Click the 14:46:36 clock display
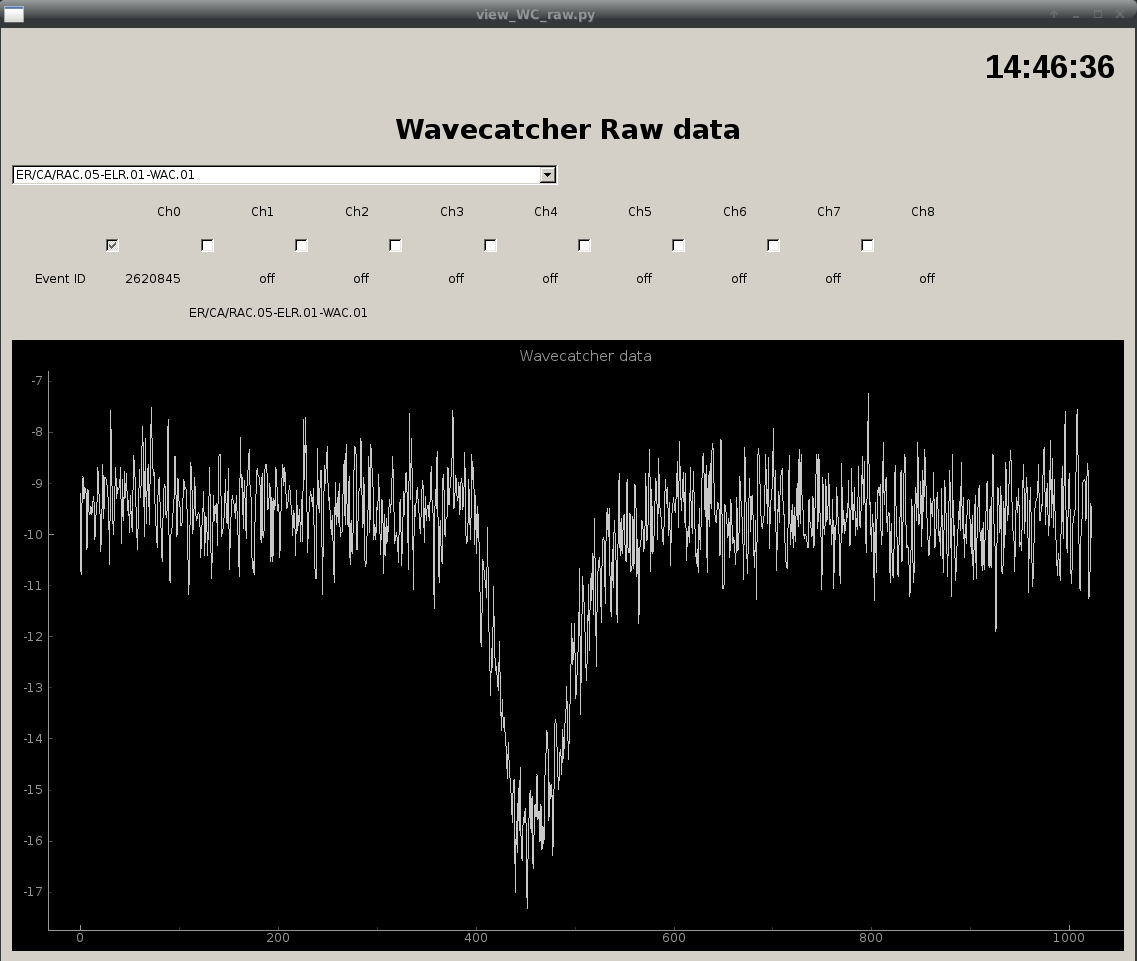Image resolution: width=1137 pixels, height=961 pixels. click(x=1049, y=67)
